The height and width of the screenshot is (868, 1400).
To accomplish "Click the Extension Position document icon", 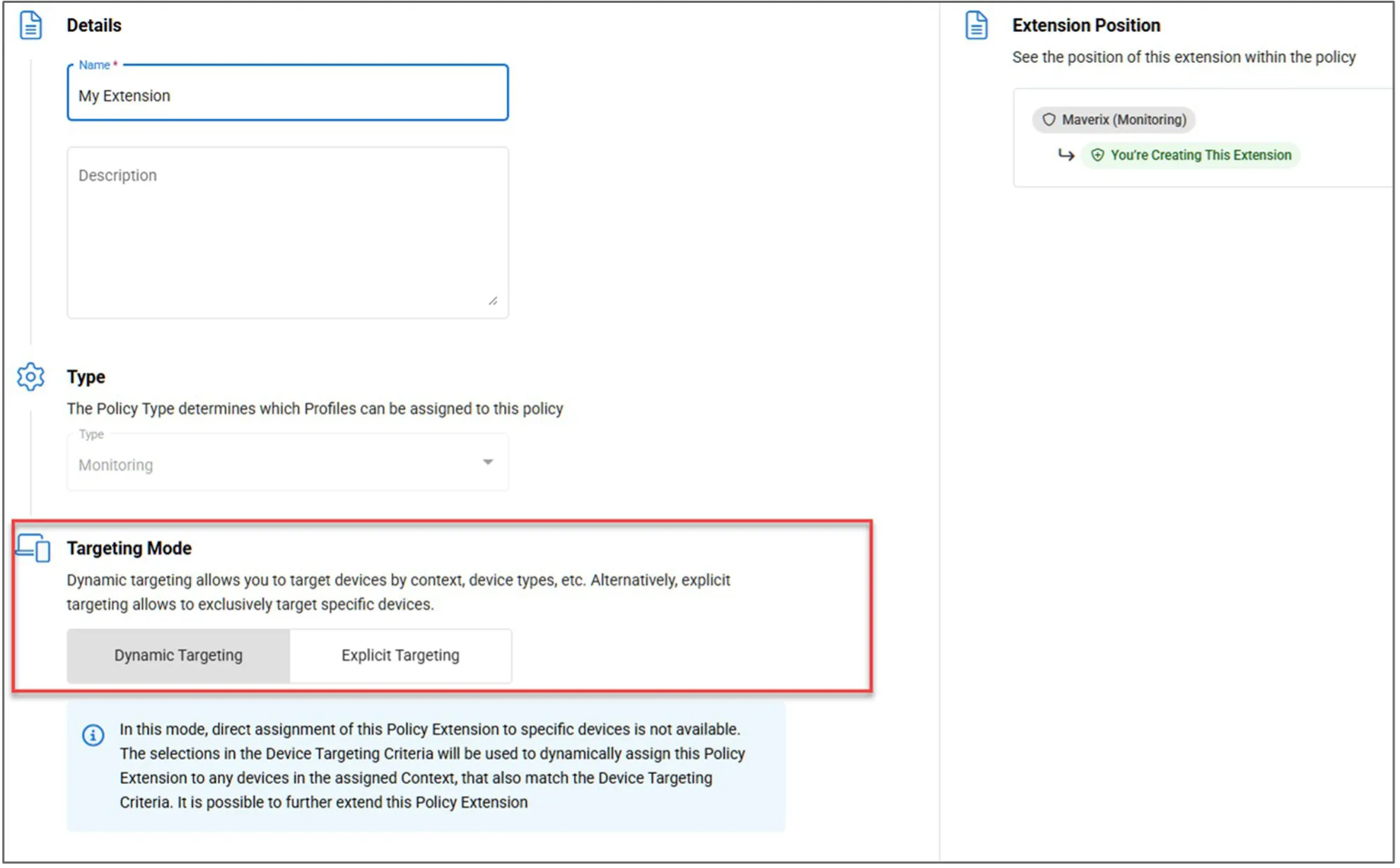I will click(x=976, y=25).
